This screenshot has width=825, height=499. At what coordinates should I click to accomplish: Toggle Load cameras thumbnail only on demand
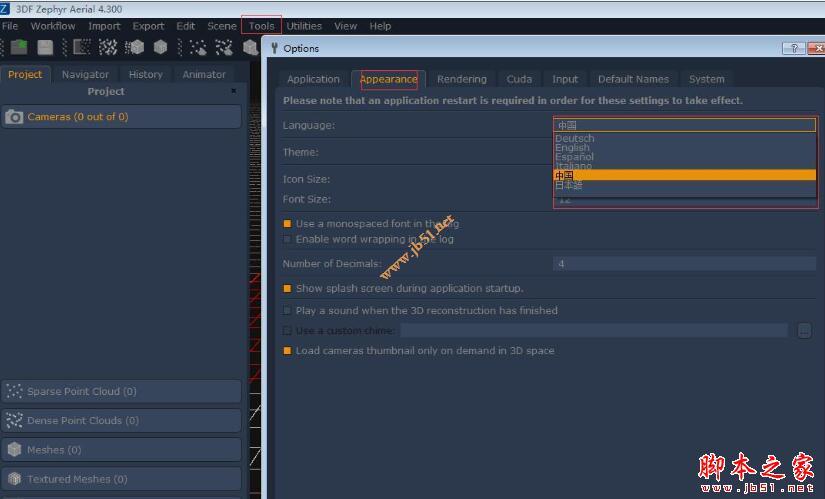pos(287,351)
